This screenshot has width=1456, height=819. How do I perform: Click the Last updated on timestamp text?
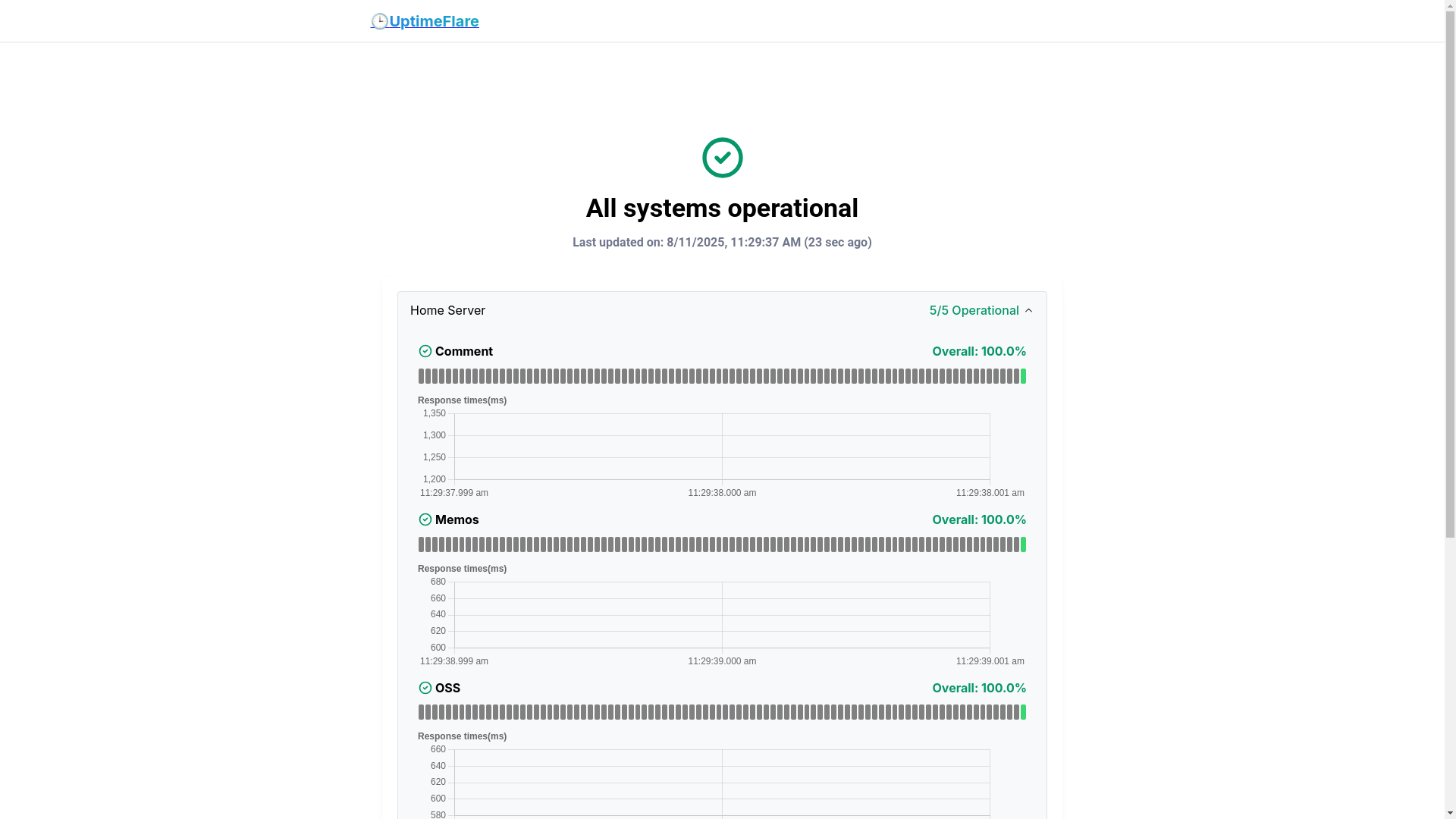[722, 243]
